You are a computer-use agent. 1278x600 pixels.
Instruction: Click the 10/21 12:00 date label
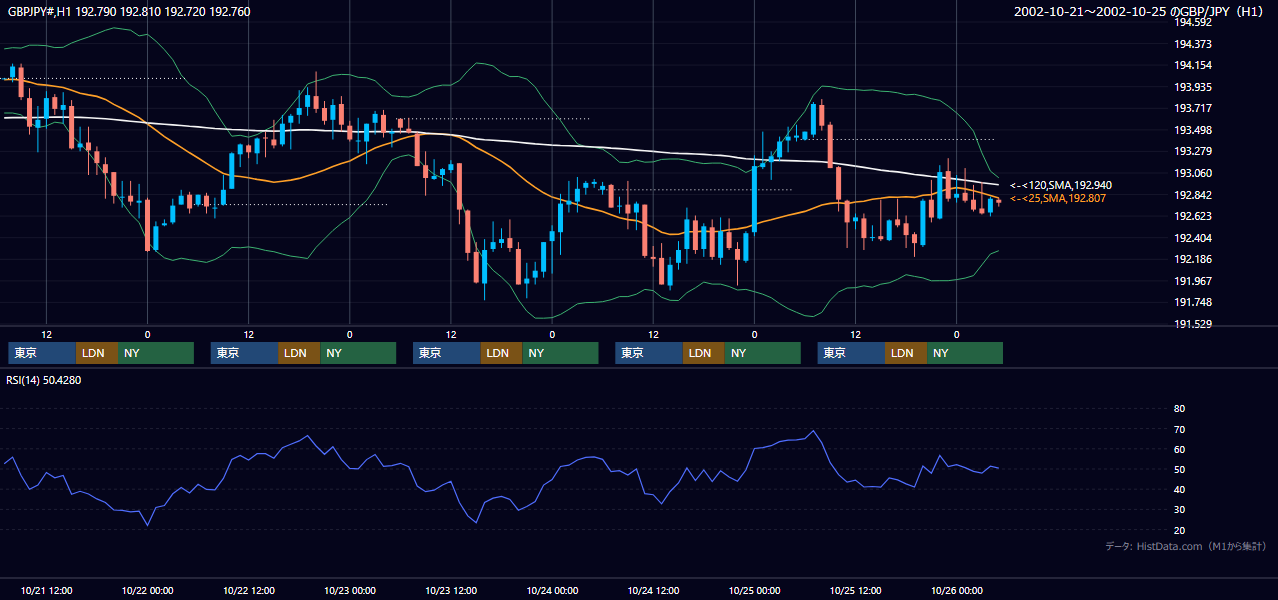pyautogui.click(x=46, y=590)
